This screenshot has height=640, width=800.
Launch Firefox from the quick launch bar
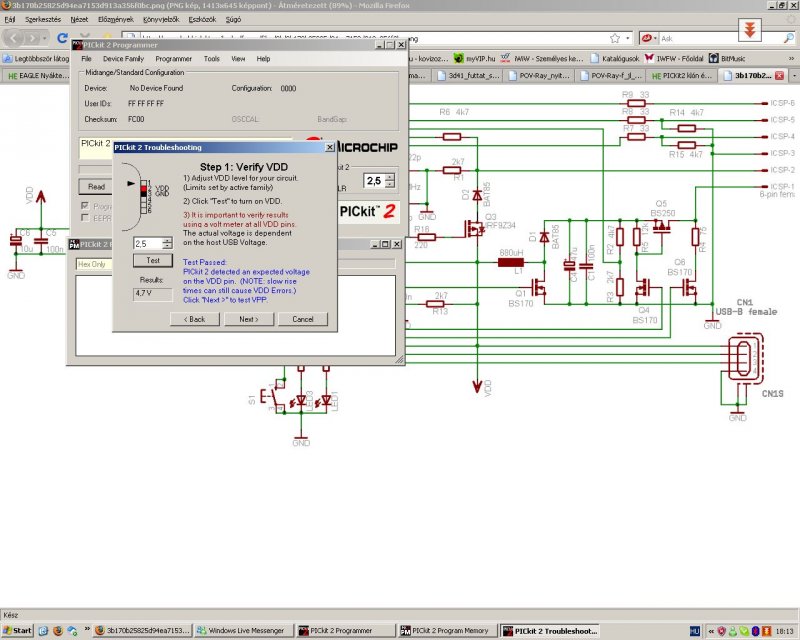(x=58, y=631)
